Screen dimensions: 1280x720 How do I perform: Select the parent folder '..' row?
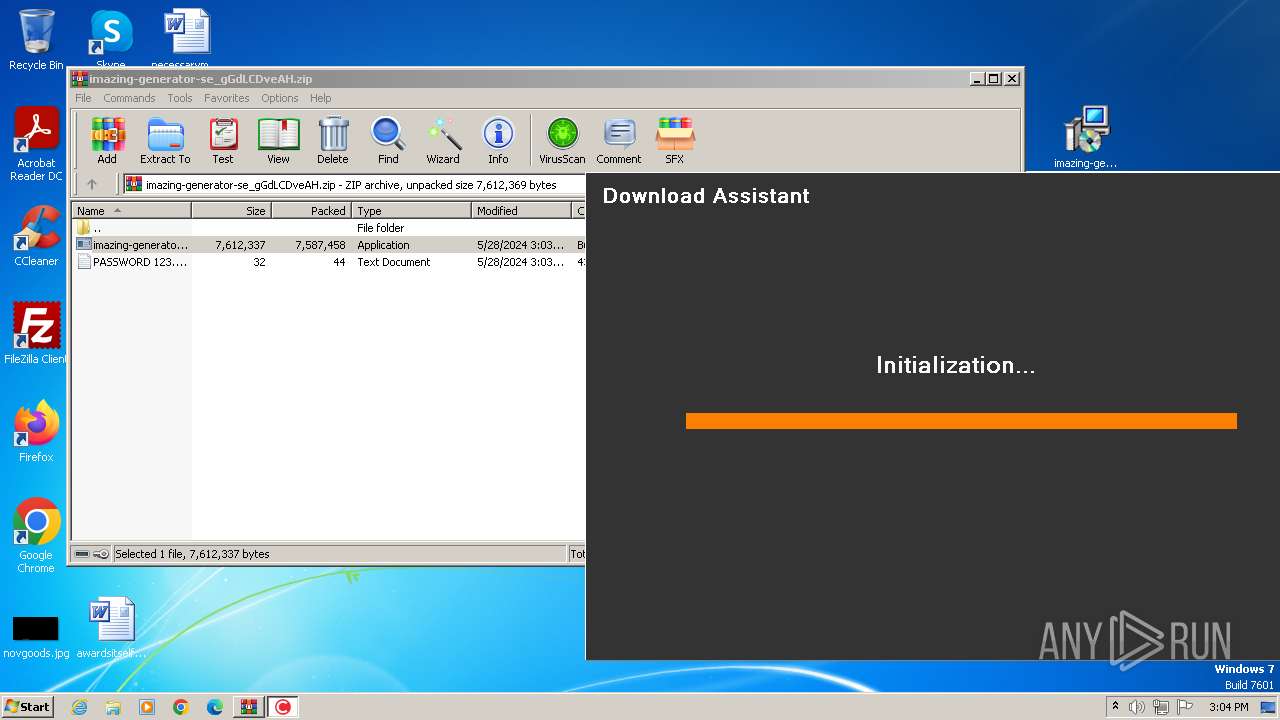328,228
